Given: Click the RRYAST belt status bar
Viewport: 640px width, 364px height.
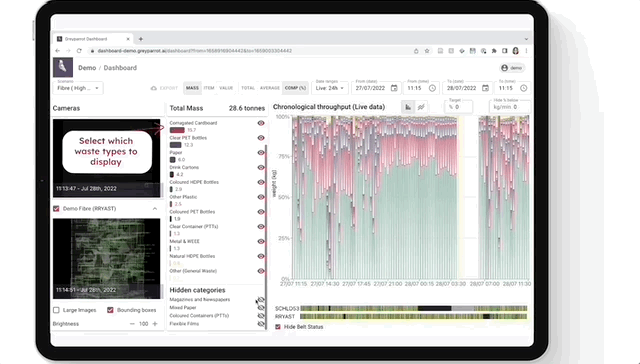Looking at the screenshot, I should pyautogui.click(x=414, y=317).
